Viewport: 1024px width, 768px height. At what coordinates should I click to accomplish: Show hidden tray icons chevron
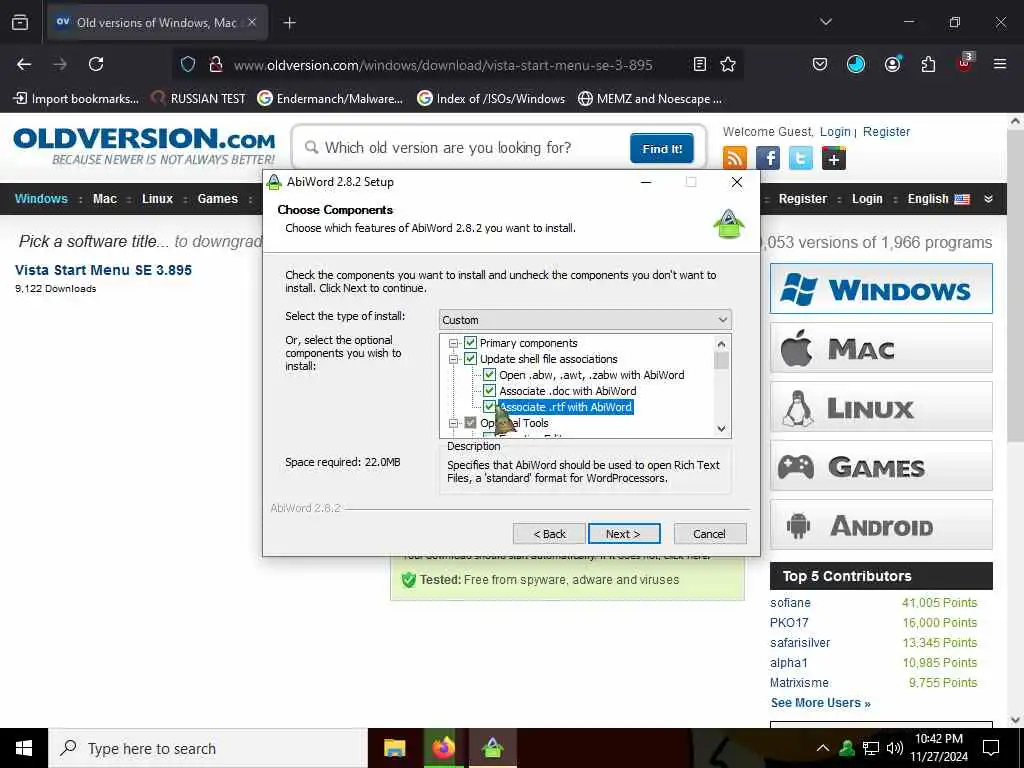(823, 748)
